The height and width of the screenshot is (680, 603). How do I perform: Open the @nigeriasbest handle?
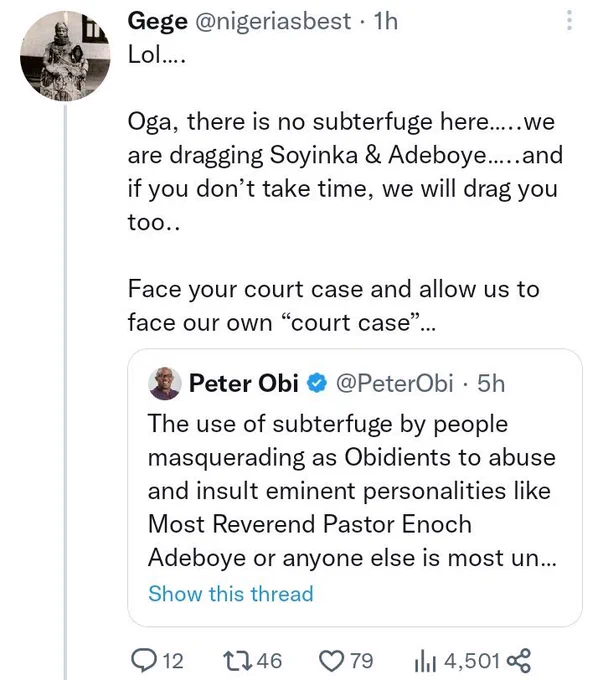coord(273,21)
